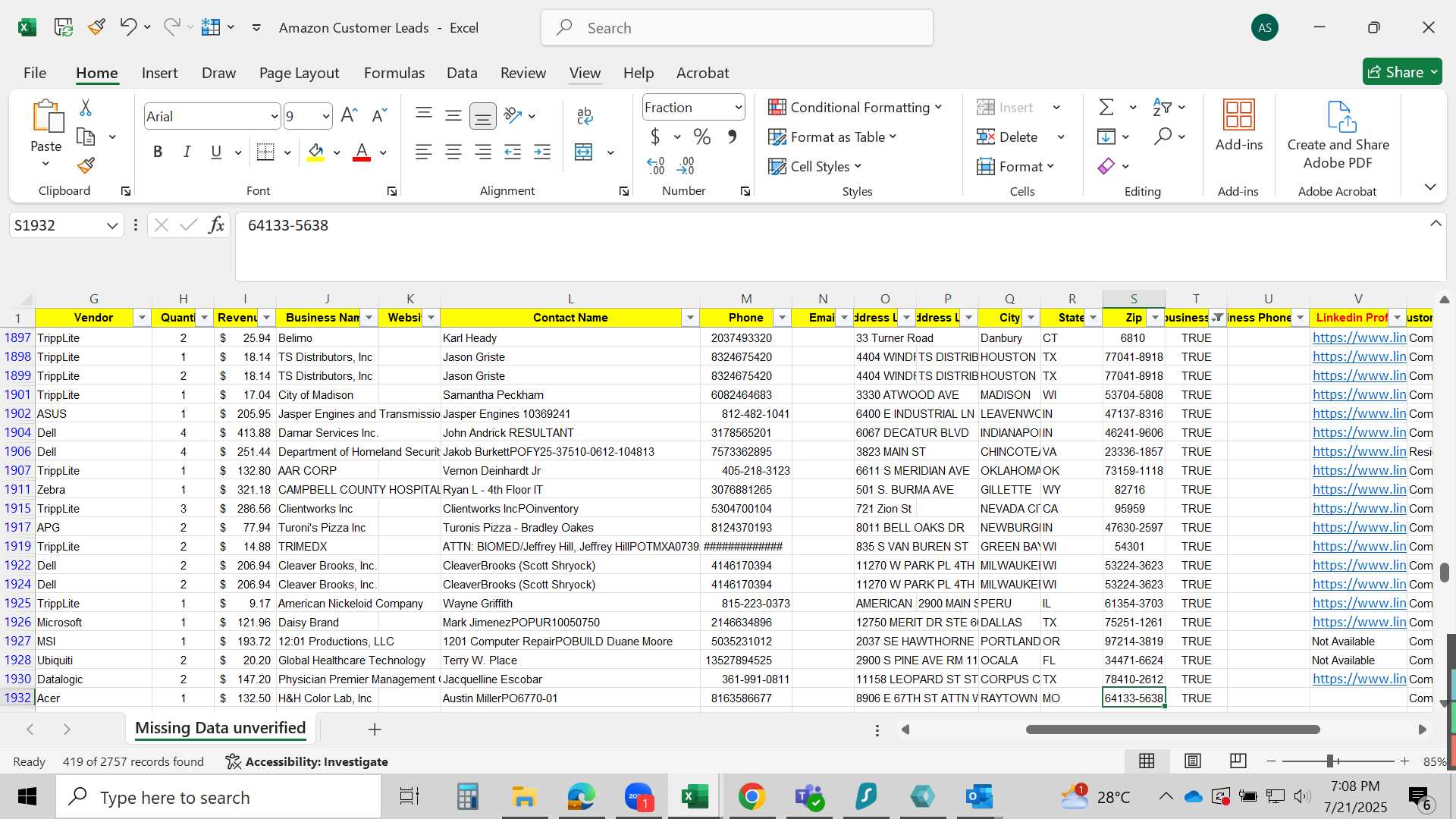
Task: Toggle Middle Align
Action: 453,115
